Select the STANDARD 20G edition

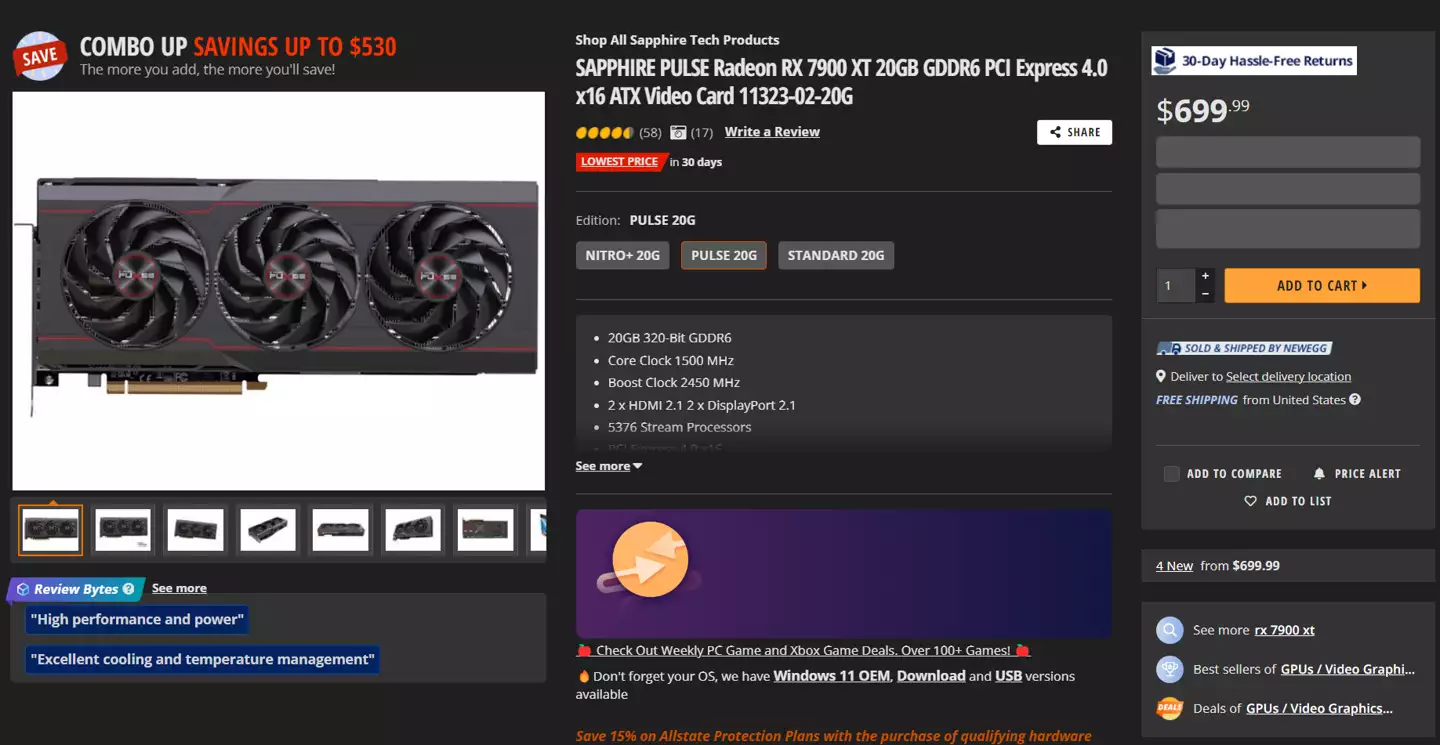tap(836, 255)
